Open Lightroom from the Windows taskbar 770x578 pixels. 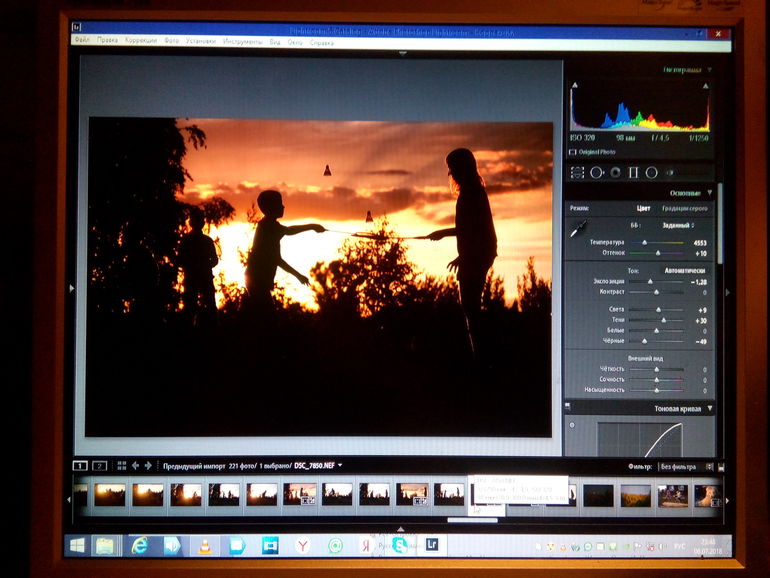point(432,545)
